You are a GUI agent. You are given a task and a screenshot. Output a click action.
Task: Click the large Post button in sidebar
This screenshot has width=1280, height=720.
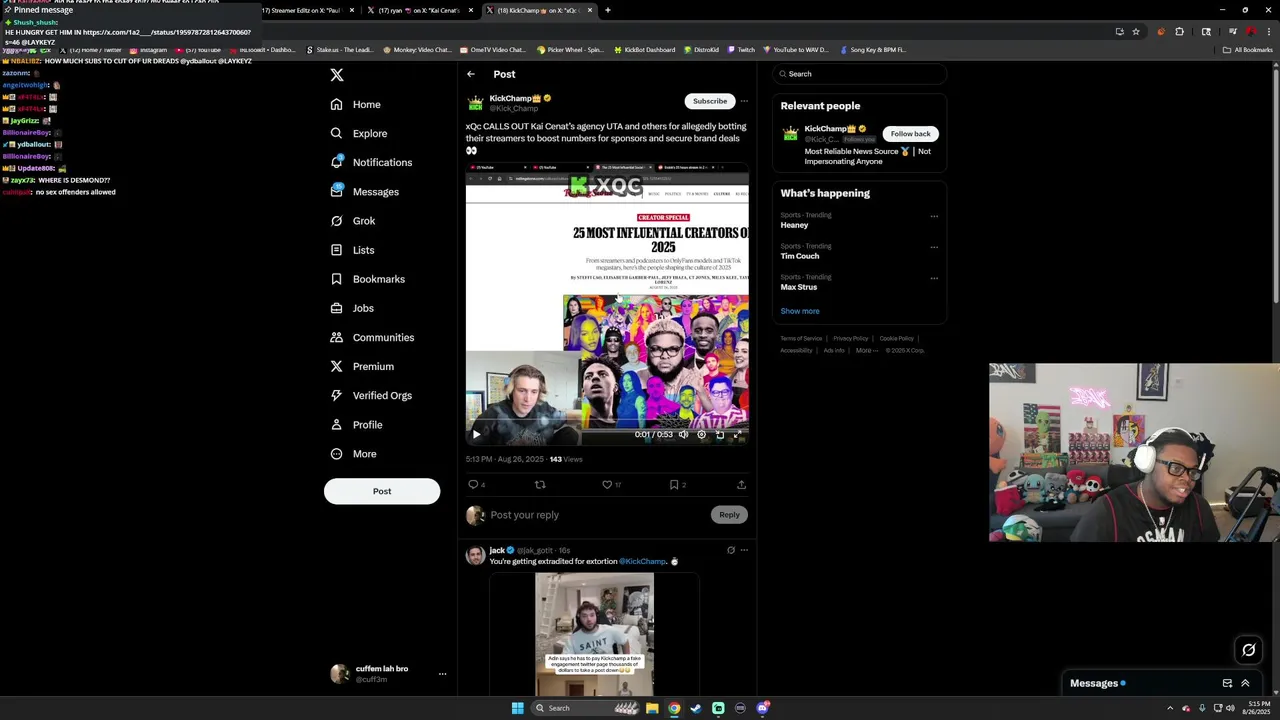(382, 491)
